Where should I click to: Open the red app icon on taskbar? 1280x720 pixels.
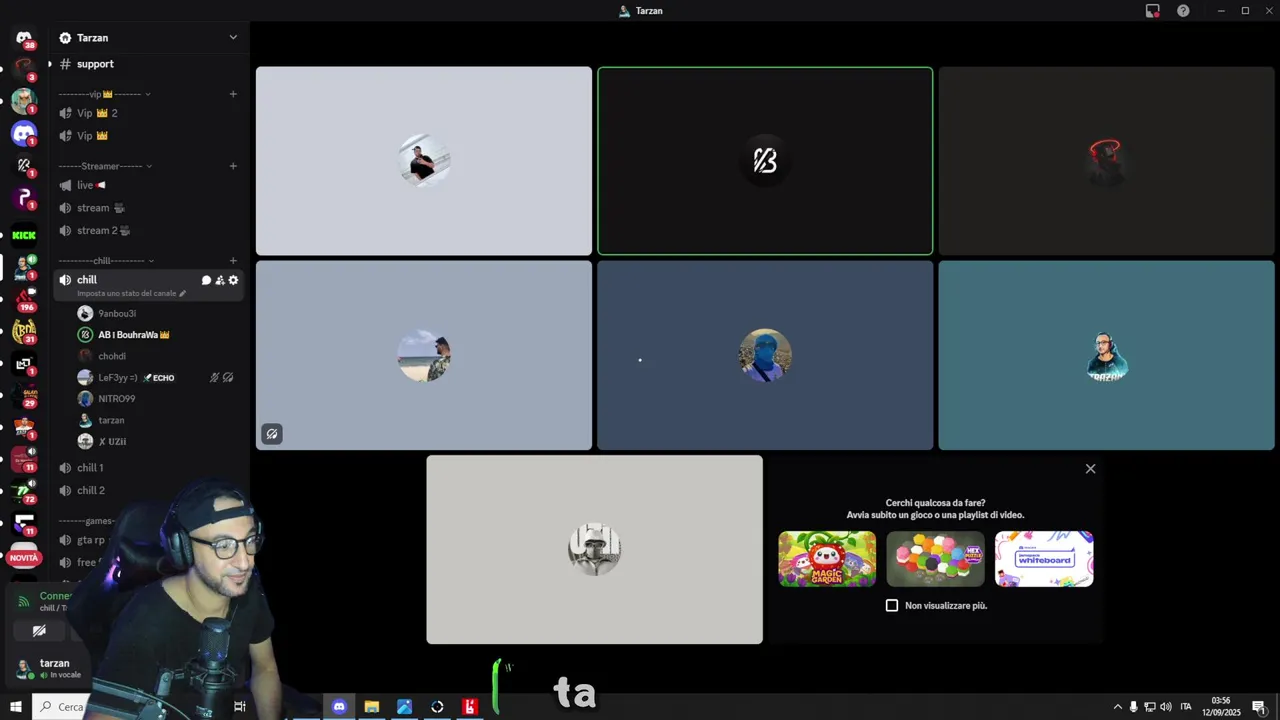[470, 707]
